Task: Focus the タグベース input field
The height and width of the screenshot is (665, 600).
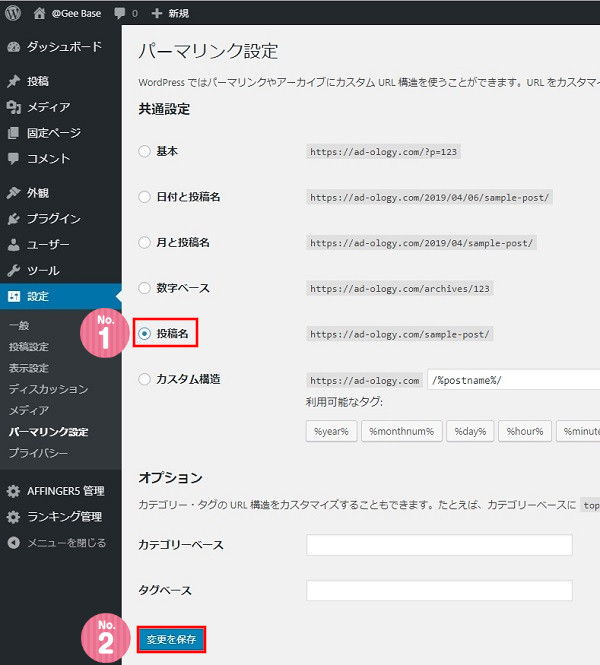Action: tap(439, 590)
